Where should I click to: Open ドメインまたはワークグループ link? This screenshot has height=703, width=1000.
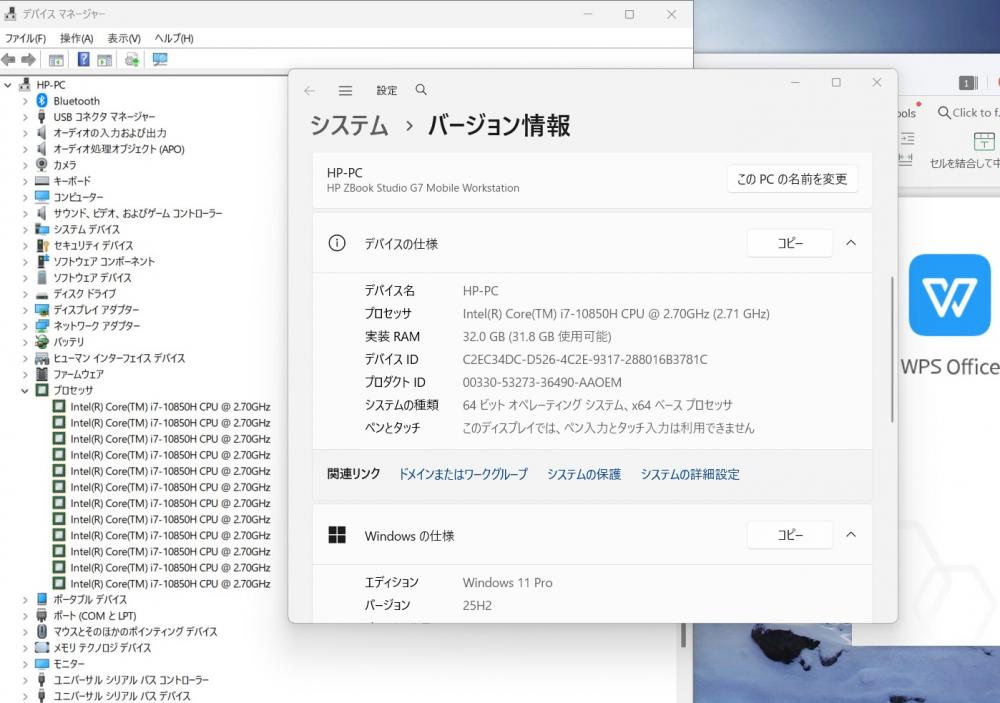[x=463, y=474]
